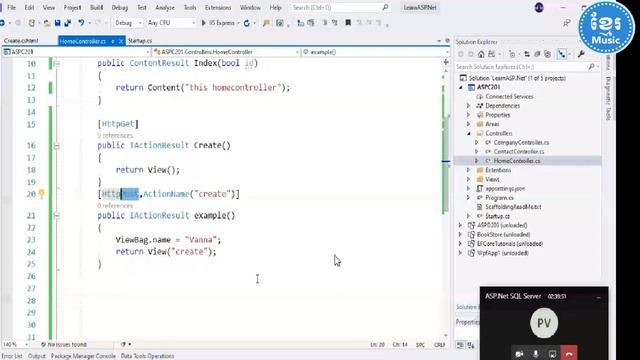Click the sync active document arrows icon
Image resolution: width=640 pixels, height=360 pixels.
527,54
